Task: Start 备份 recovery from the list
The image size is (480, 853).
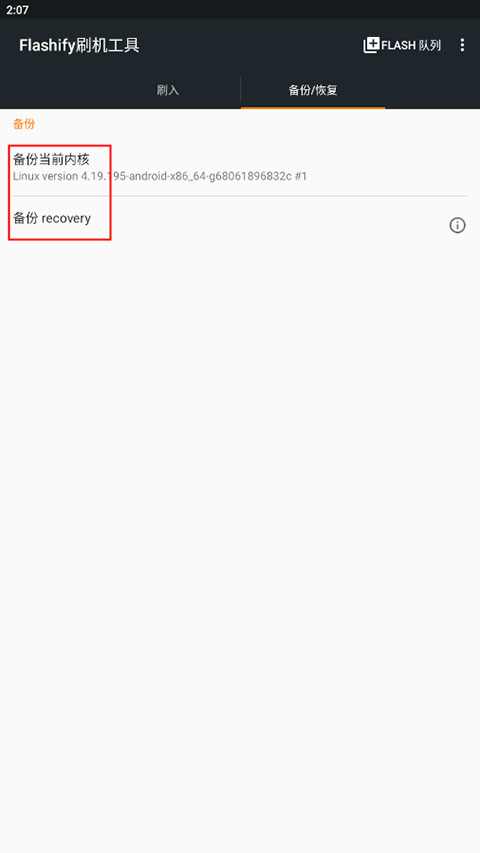Action: (240, 219)
